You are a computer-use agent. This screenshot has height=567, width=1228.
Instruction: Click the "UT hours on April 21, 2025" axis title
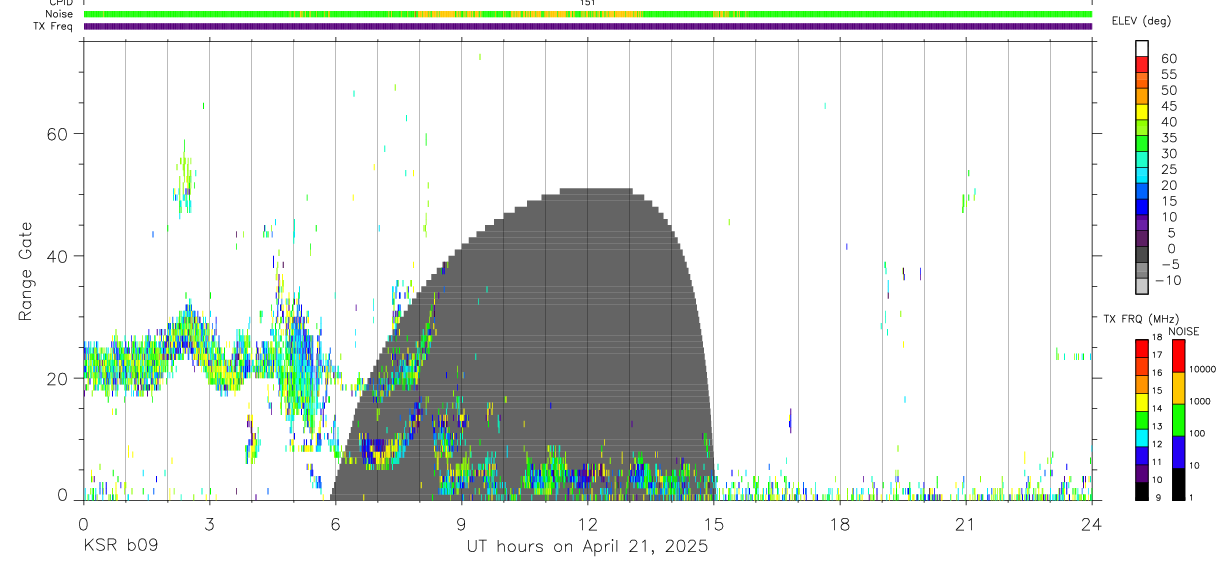pos(587,547)
